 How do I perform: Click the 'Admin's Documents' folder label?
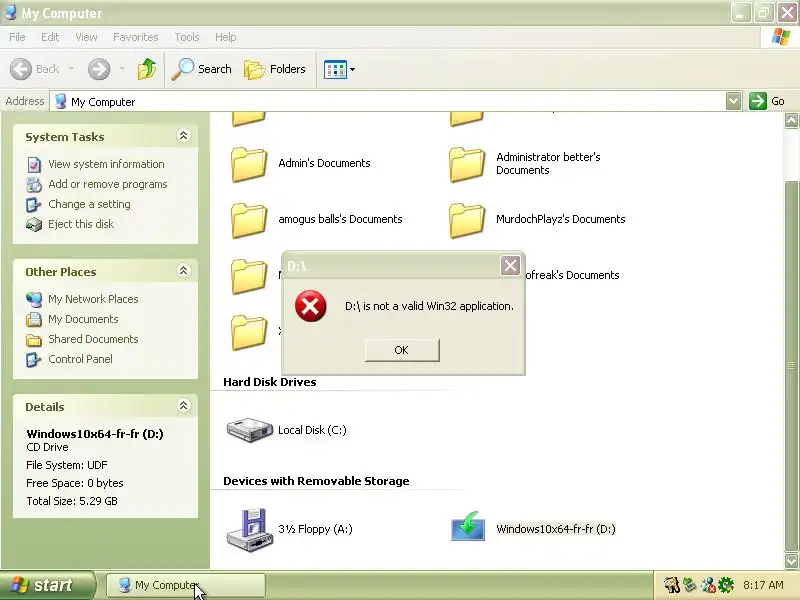coord(324,163)
